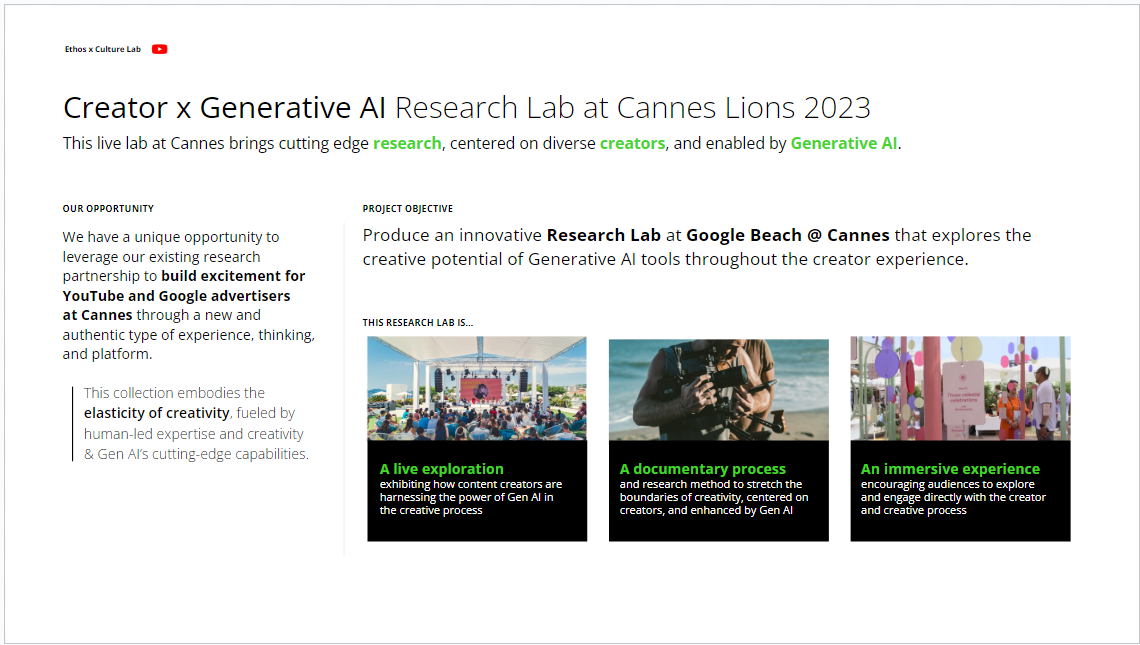Click 'build excitement for' bold text
Image resolution: width=1140 pixels, height=645 pixels.
(233, 276)
